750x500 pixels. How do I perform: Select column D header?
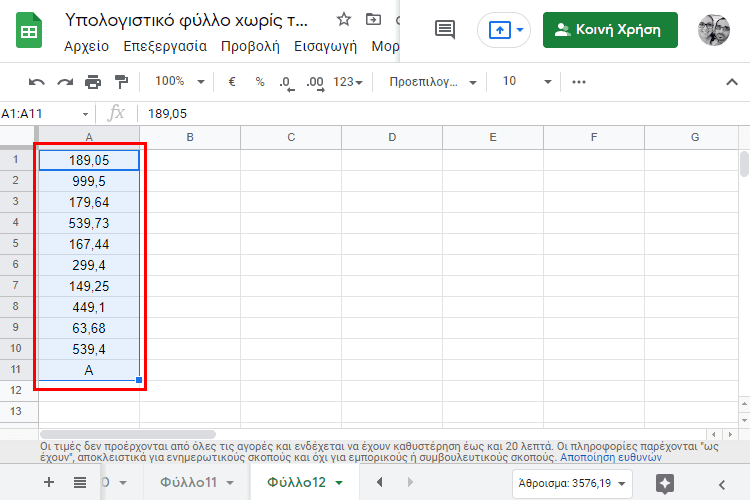pos(392,138)
